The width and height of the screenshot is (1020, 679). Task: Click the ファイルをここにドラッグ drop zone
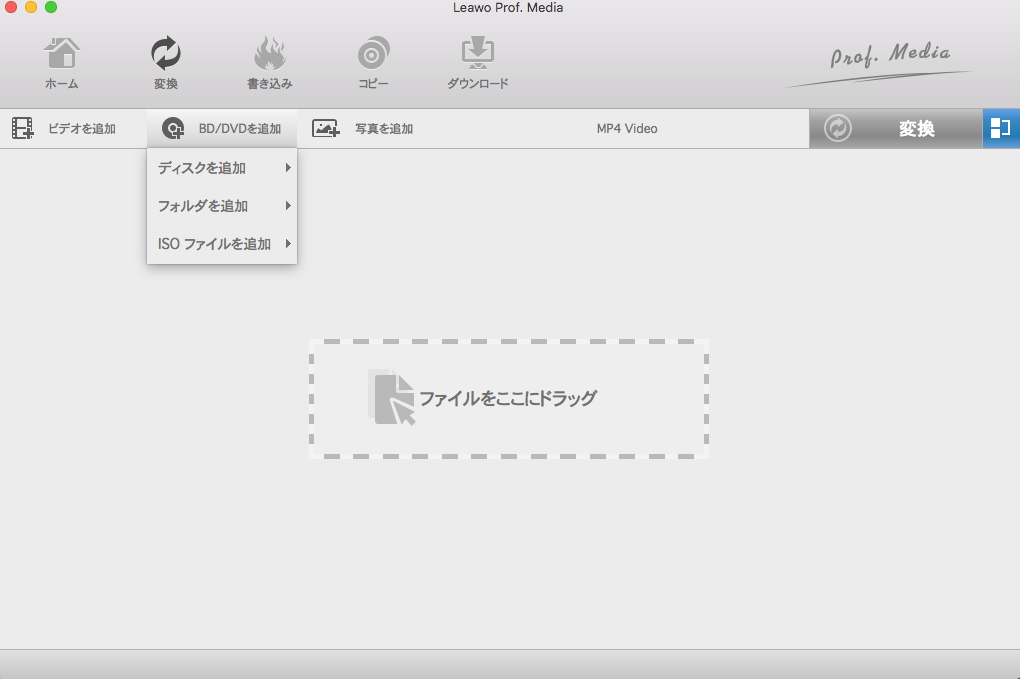coord(509,399)
